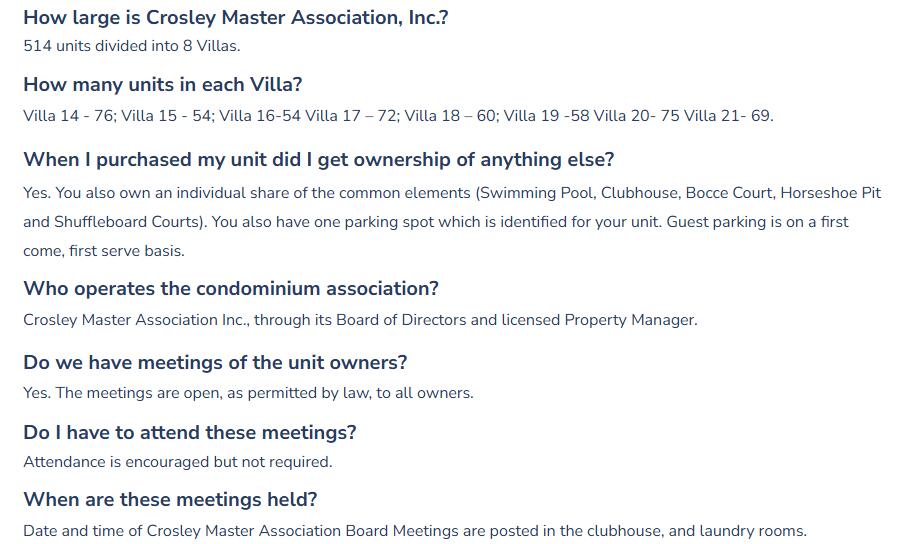
Task: Open the unit ownership question heading
Action: pyautogui.click(x=318, y=159)
